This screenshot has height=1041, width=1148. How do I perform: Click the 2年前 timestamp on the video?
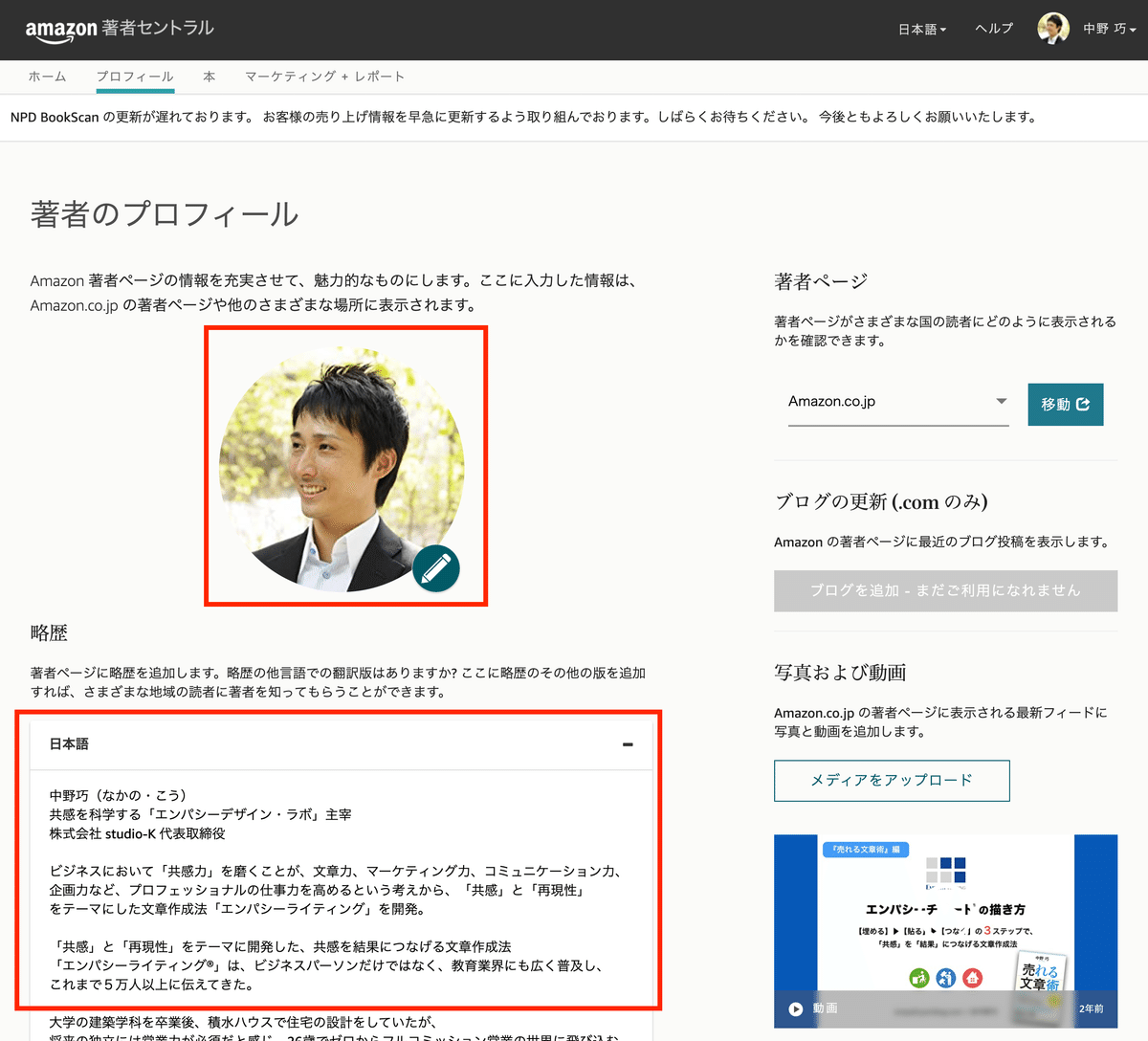[1091, 1008]
